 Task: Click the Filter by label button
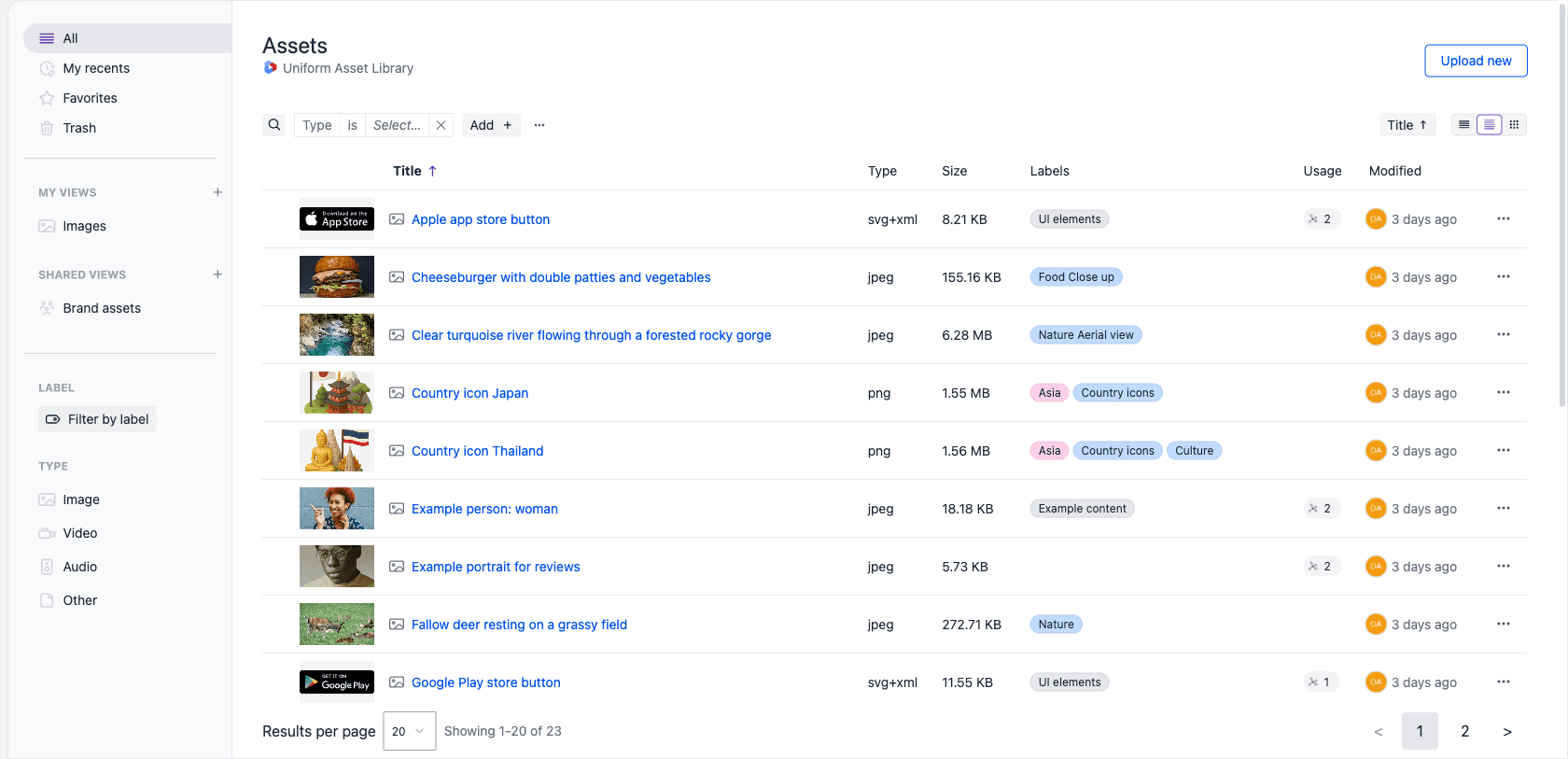pyautogui.click(x=97, y=419)
